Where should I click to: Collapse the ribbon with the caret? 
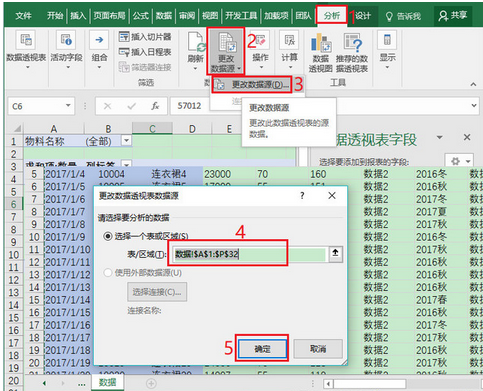pyautogui.click(x=473, y=84)
